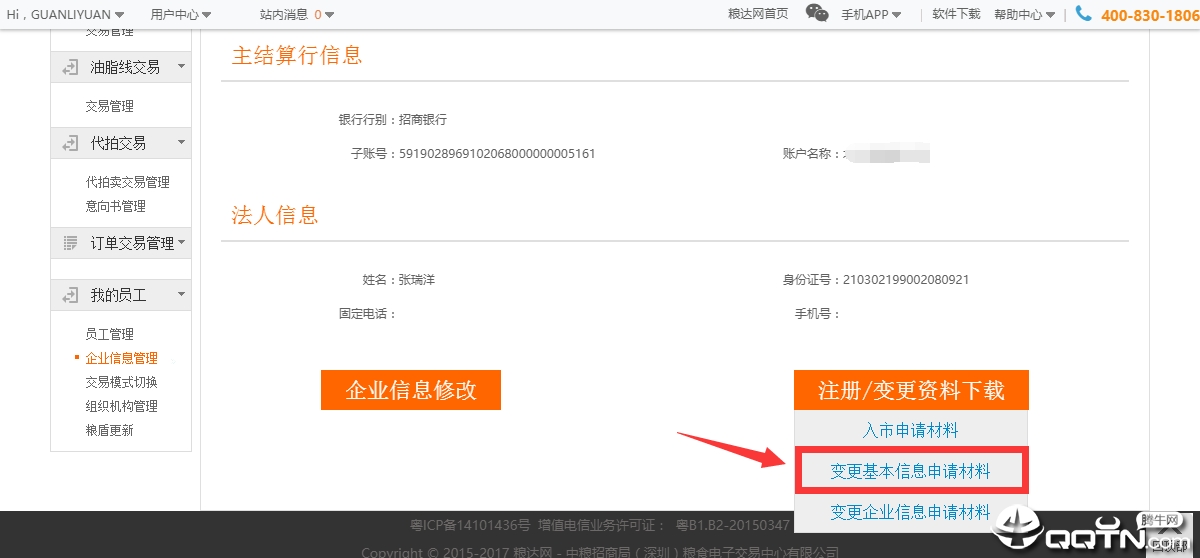Open the 手机APP dropdown menu
1200x558 pixels.
(870, 15)
